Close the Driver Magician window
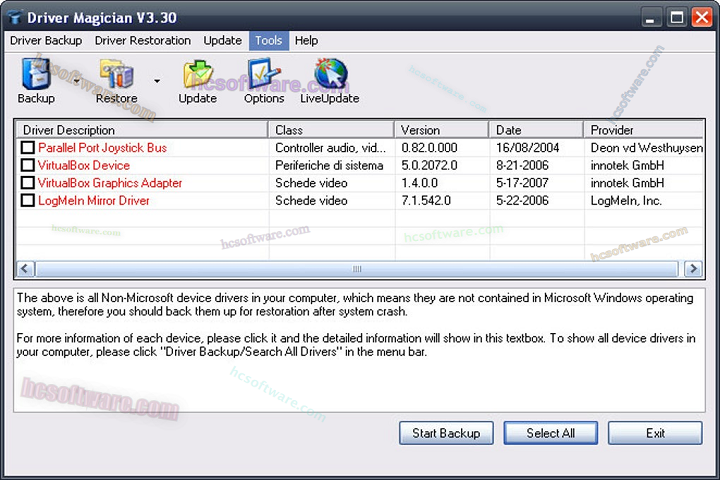The height and width of the screenshot is (480, 720). point(702,18)
